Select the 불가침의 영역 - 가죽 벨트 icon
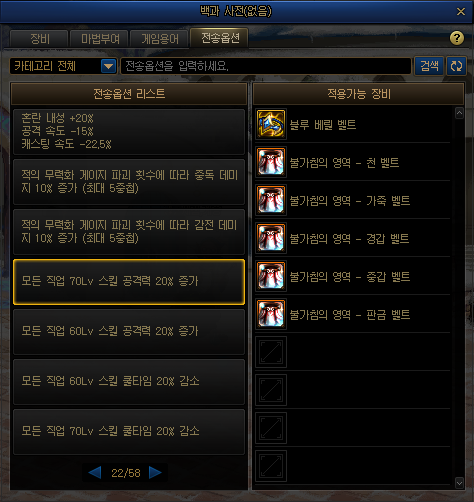Viewport: 474px width, 502px height. point(271,200)
